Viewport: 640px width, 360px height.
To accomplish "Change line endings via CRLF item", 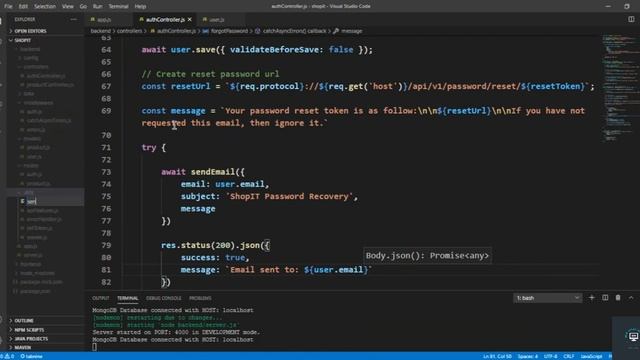I will coord(569,356).
